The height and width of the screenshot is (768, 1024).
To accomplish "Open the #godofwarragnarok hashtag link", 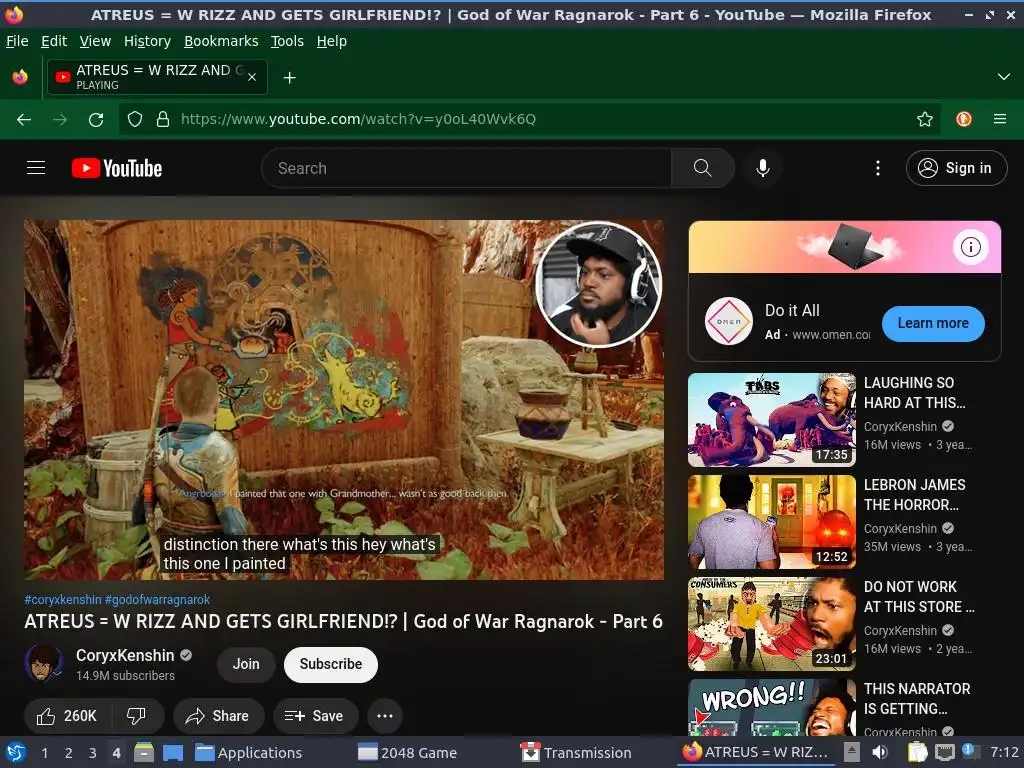I will (x=157, y=600).
